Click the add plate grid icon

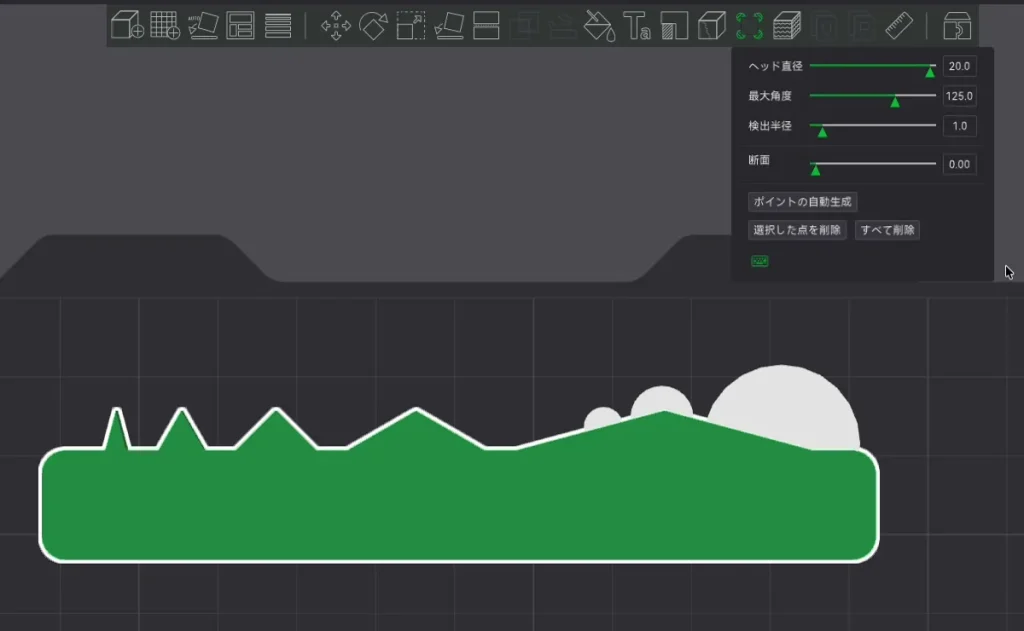(165, 25)
